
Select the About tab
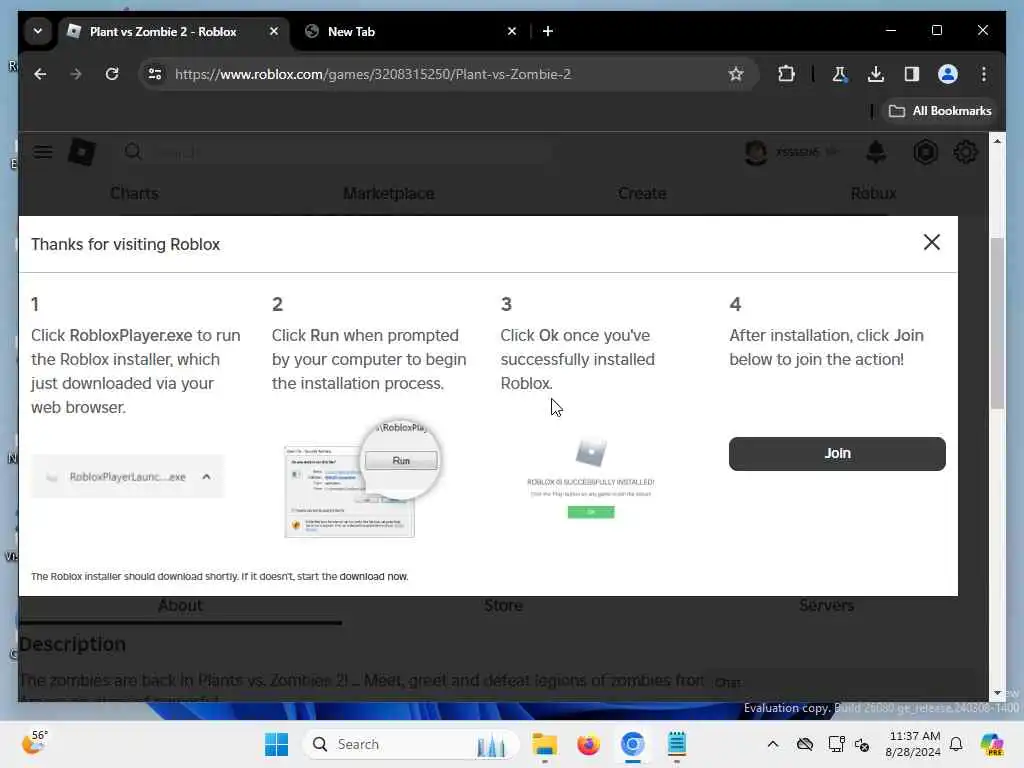pyautogui.click(x=180, y=605)
